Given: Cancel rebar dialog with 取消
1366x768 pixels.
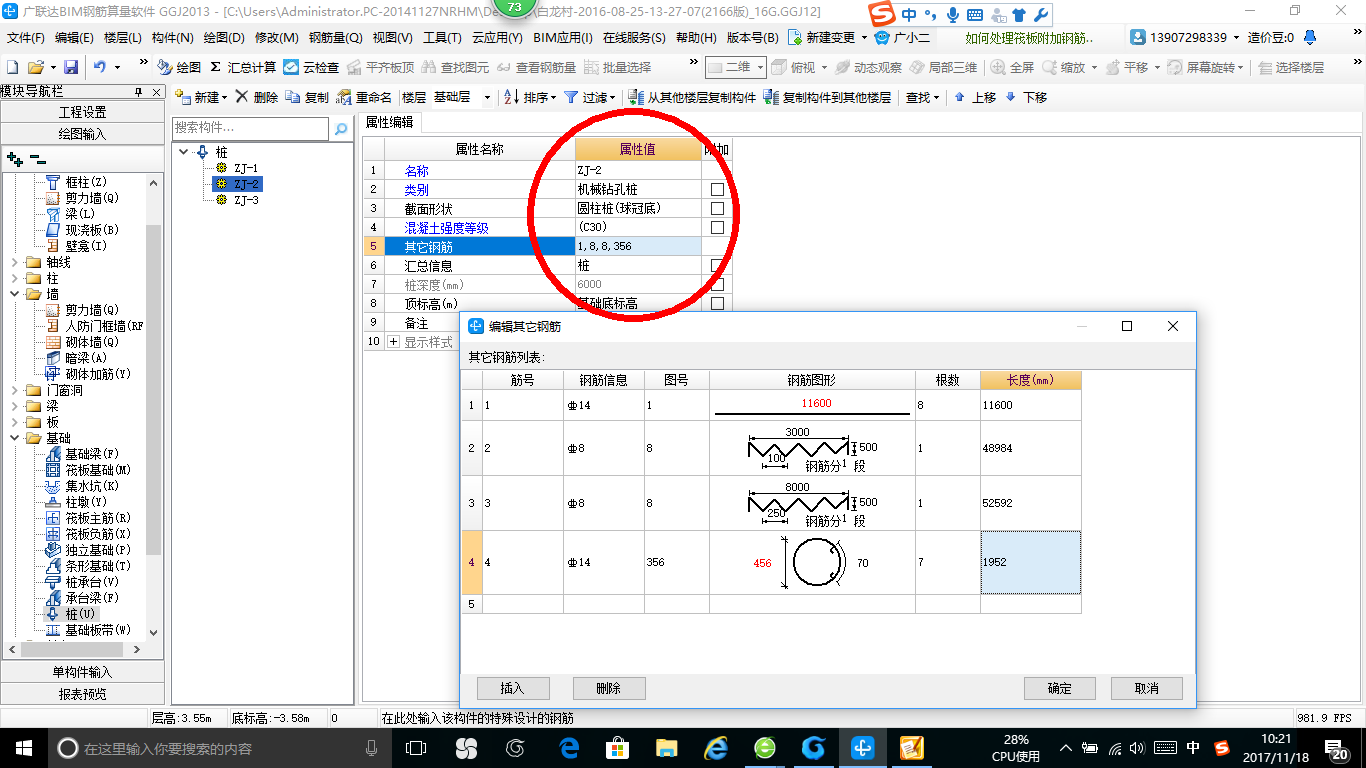Looking at the screenshot, I should pyautogui.click(x=1146, y=688).
